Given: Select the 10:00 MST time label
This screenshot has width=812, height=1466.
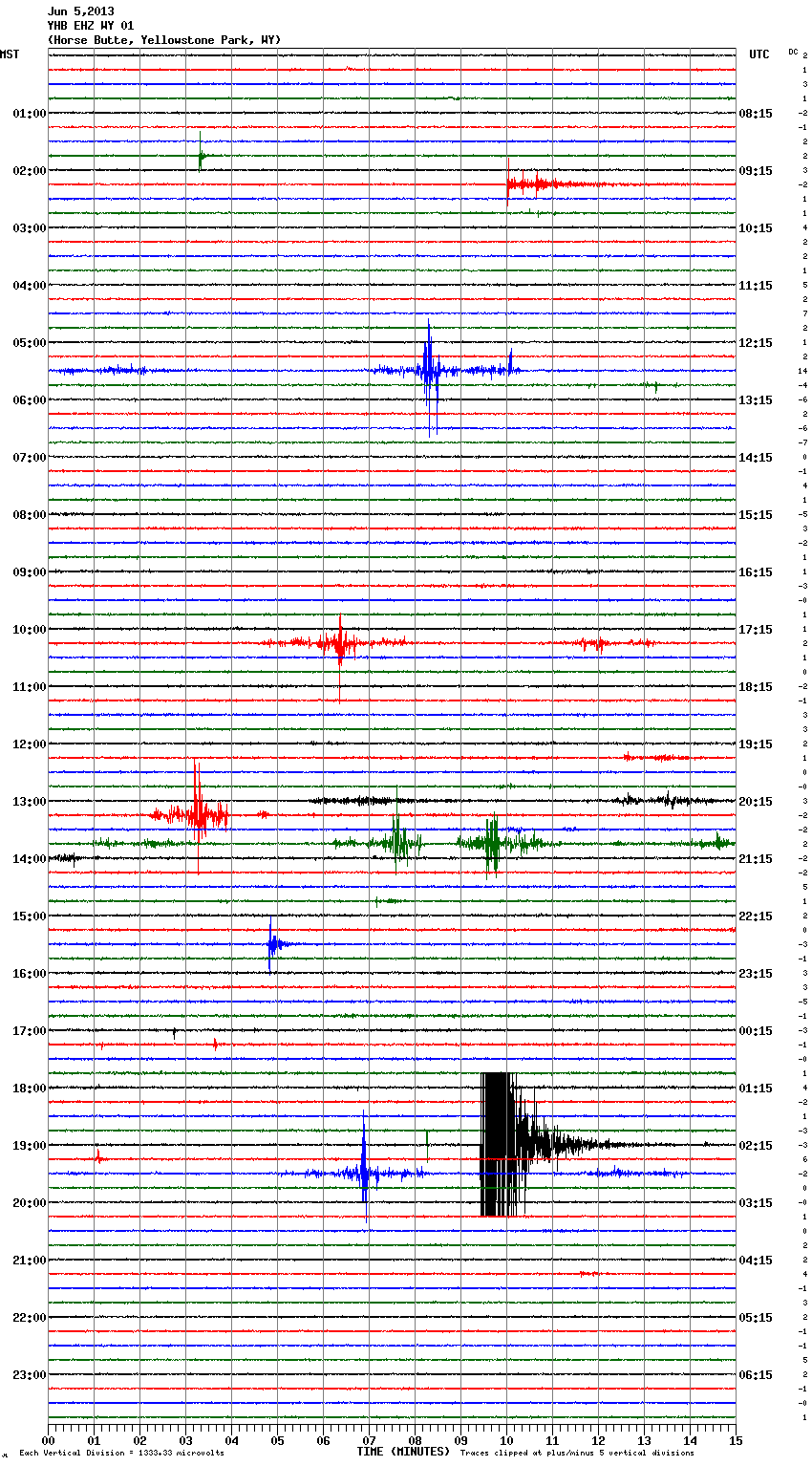Looking at the screenshot, I should (x=30, y=630).
